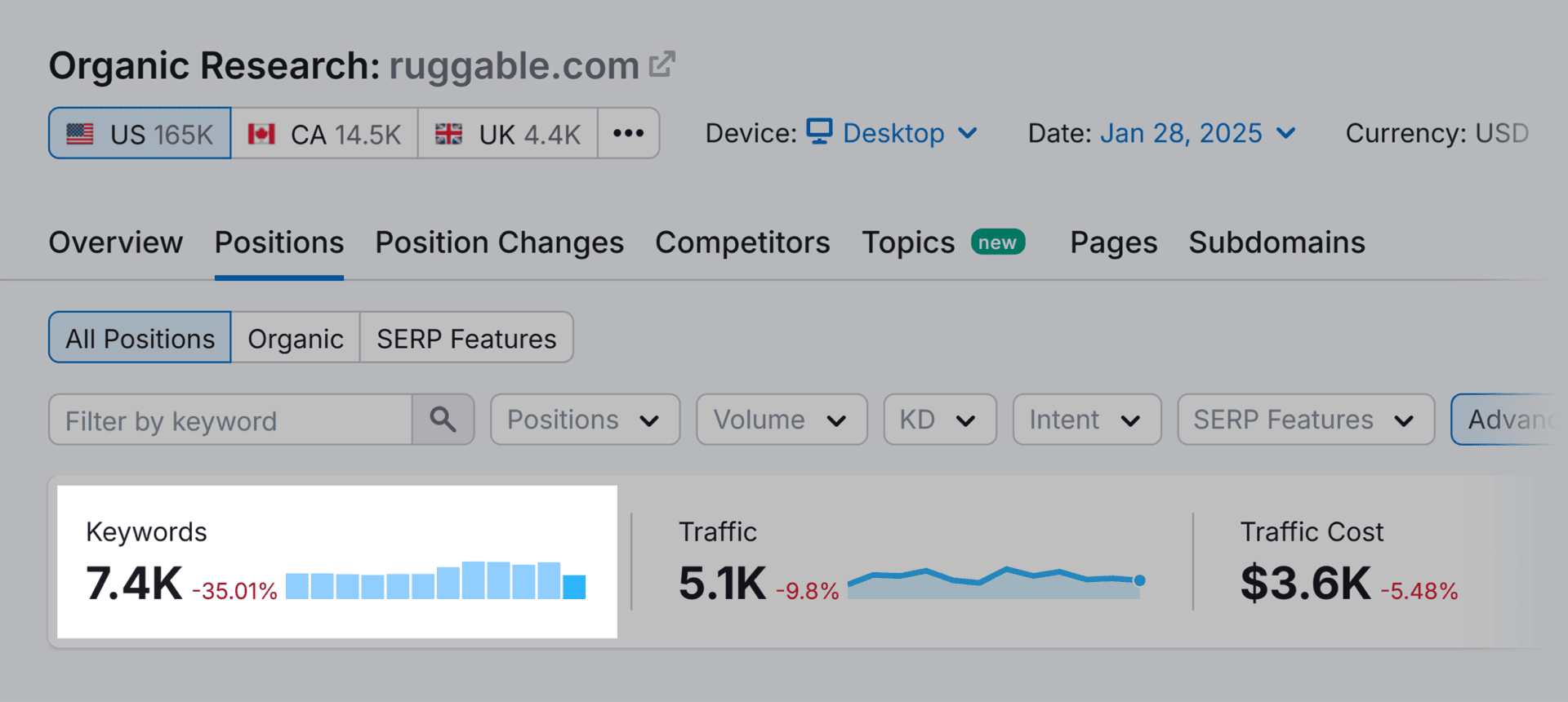Screen dimensions: 1568x702
Task: Switch to the Position Changes tab
Action: pos(499,242)
